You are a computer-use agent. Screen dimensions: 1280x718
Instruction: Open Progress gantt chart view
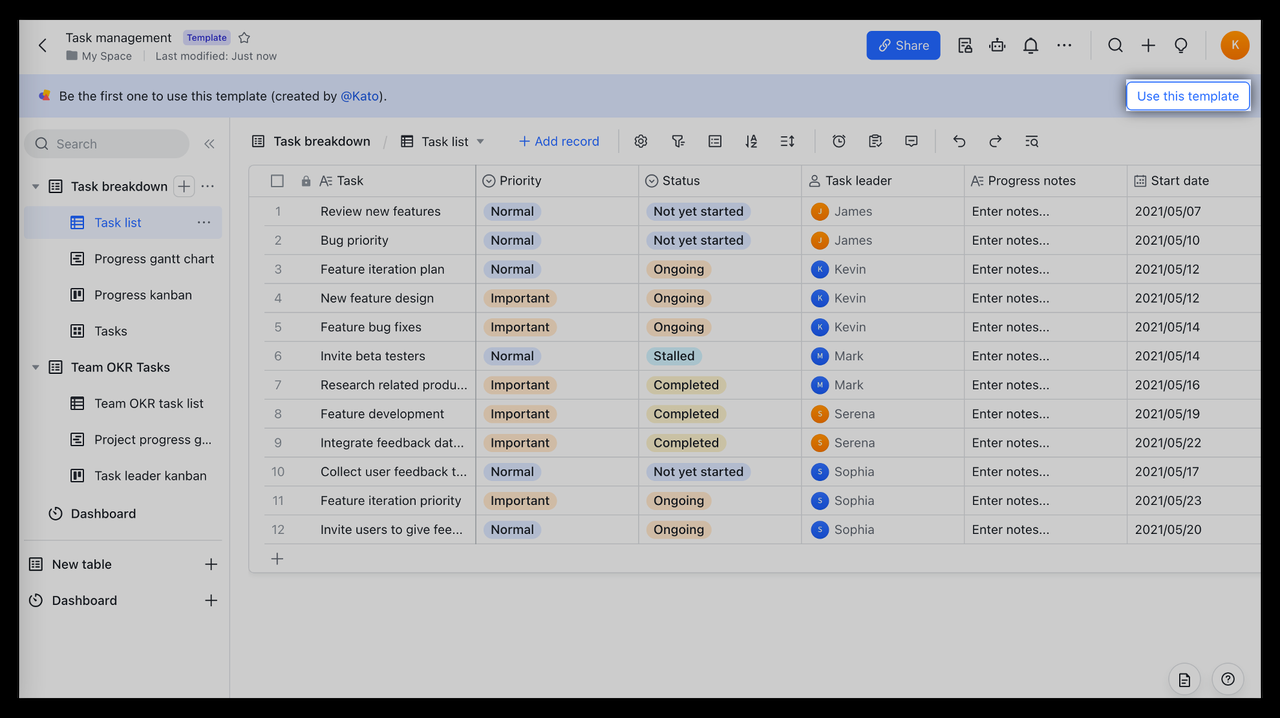154,259
